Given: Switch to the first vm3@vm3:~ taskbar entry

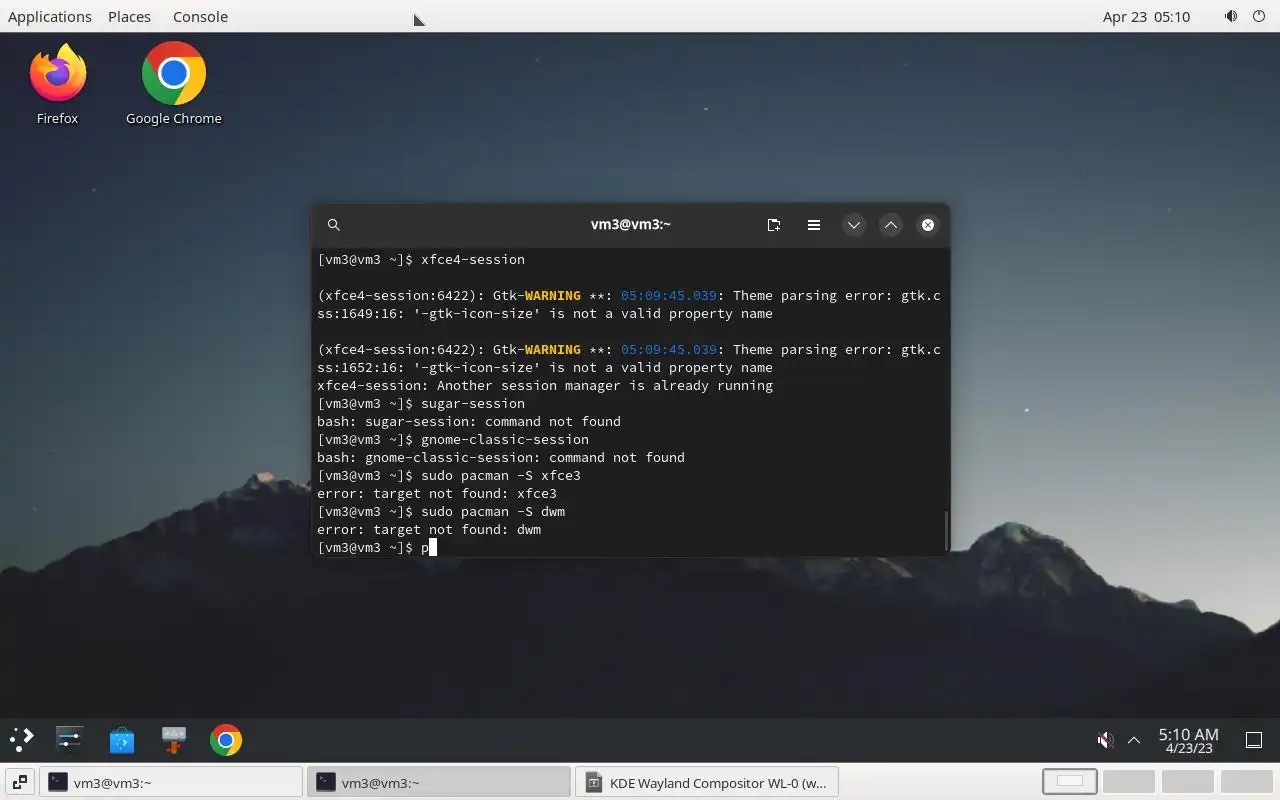Looking at the screenshot, I should [170, 783].
